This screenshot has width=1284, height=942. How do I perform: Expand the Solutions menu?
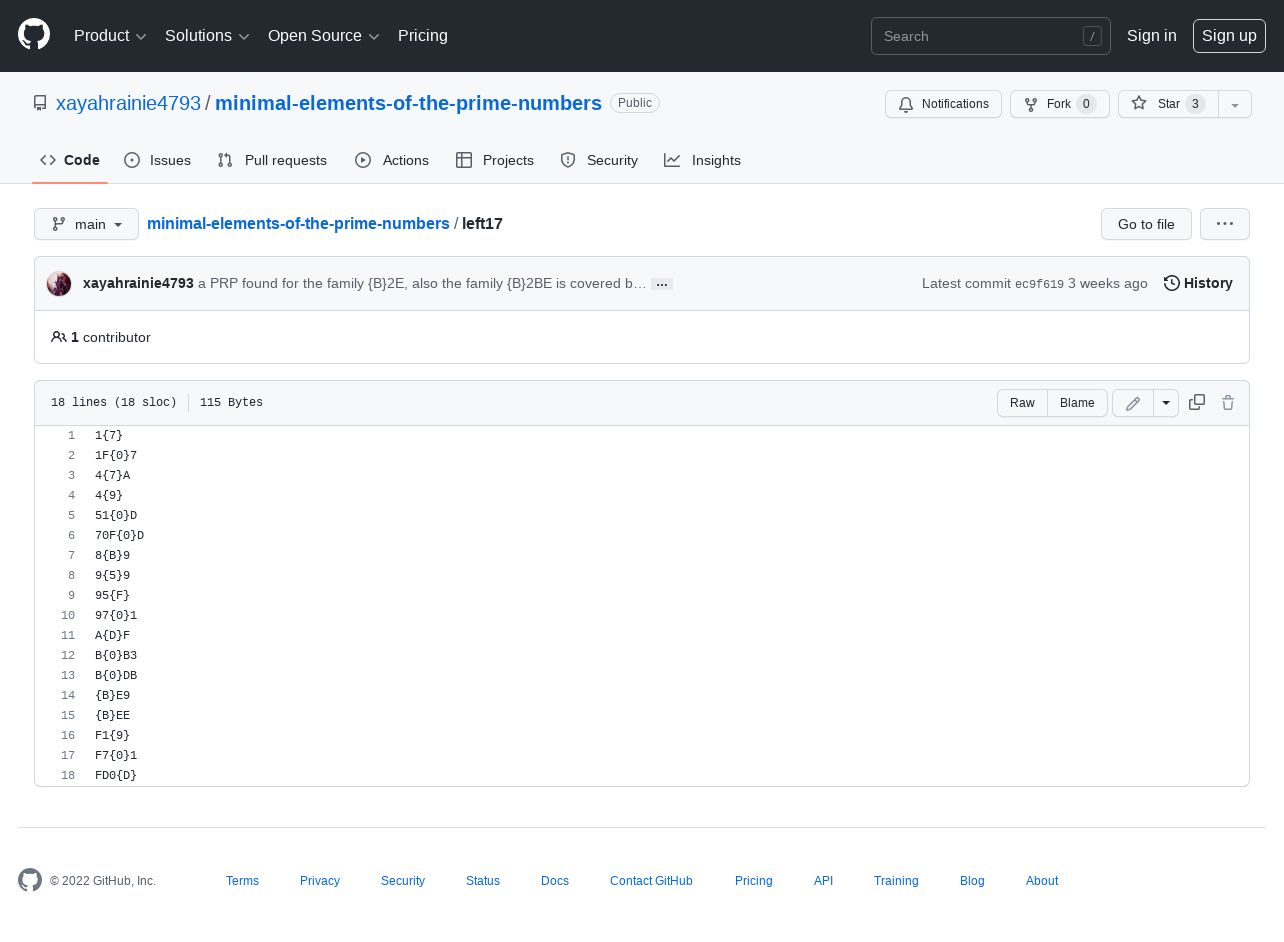(207, 36)
